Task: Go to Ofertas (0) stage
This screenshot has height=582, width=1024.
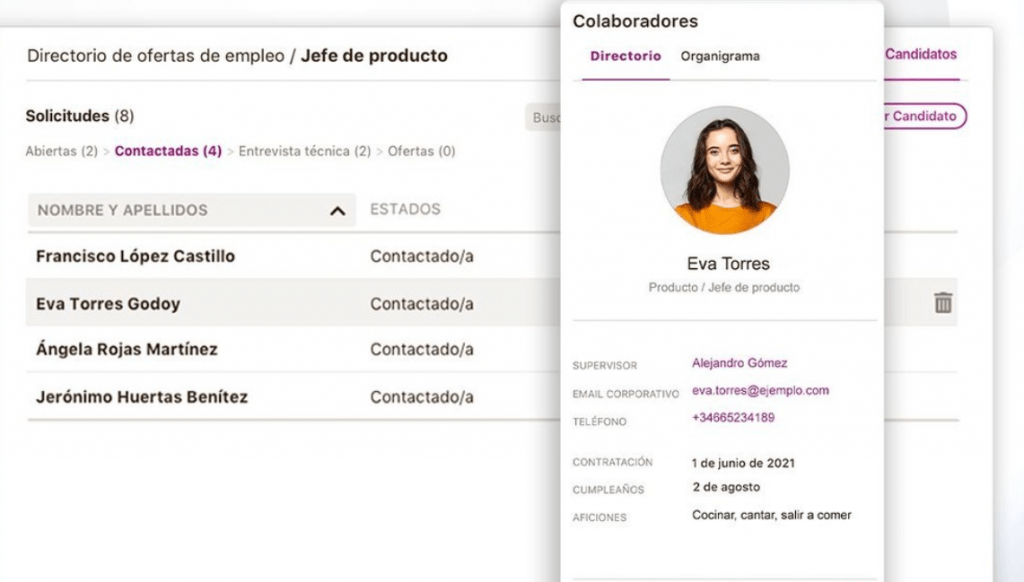Action: pyautogui.click(x=421, y=151)
